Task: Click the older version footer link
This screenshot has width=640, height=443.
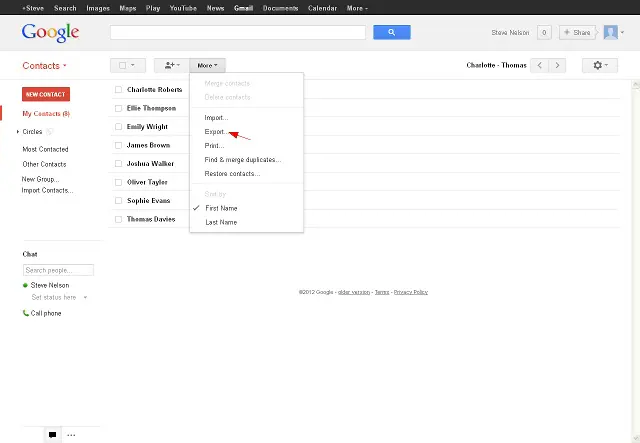Action: 354,292
